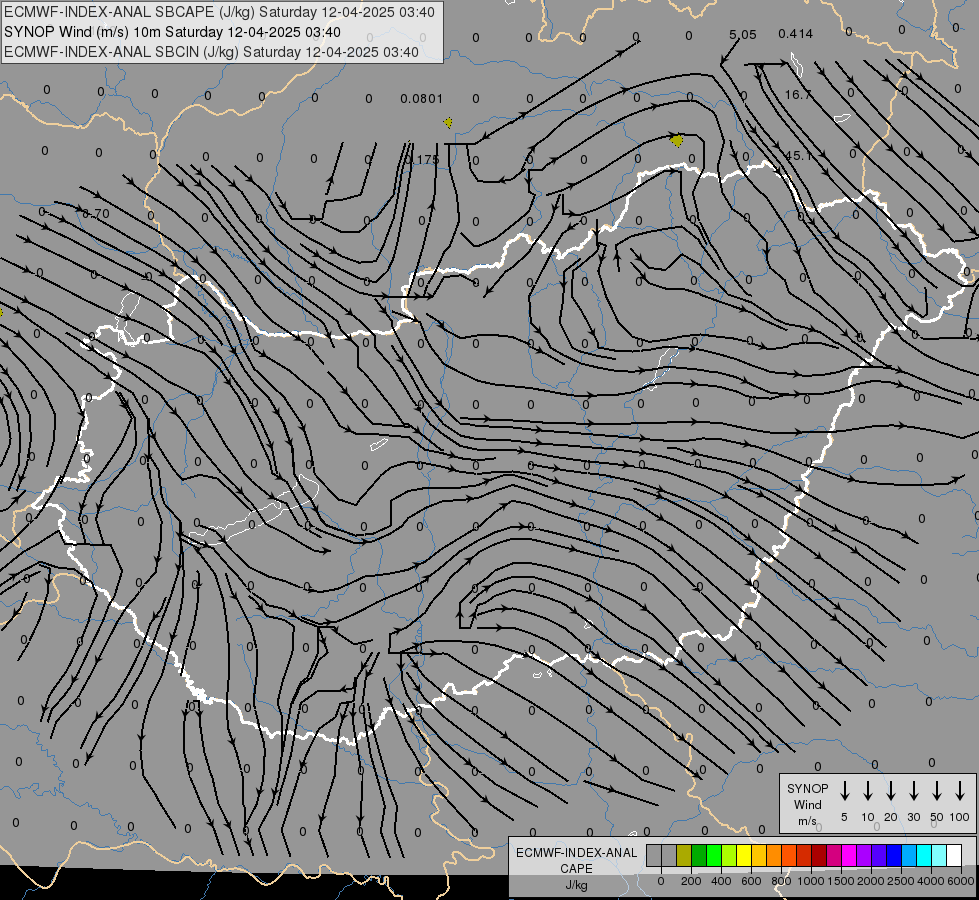Click the olive CAPE patch near the 0.0801 value
Viewport: 979px width, 900px height.
click(x=448, y=122)
